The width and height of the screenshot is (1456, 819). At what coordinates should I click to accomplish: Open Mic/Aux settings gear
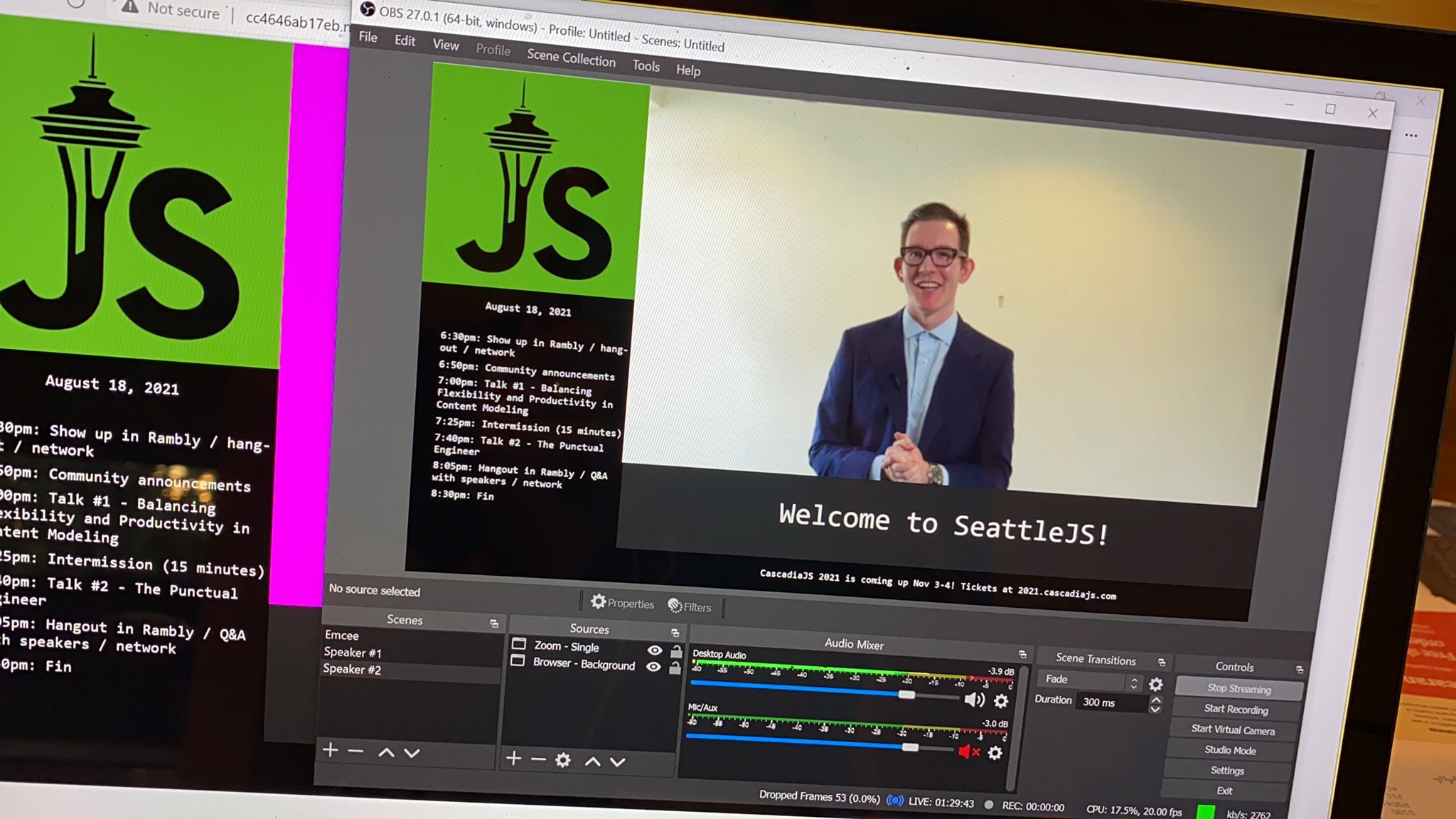pos(995,753)
